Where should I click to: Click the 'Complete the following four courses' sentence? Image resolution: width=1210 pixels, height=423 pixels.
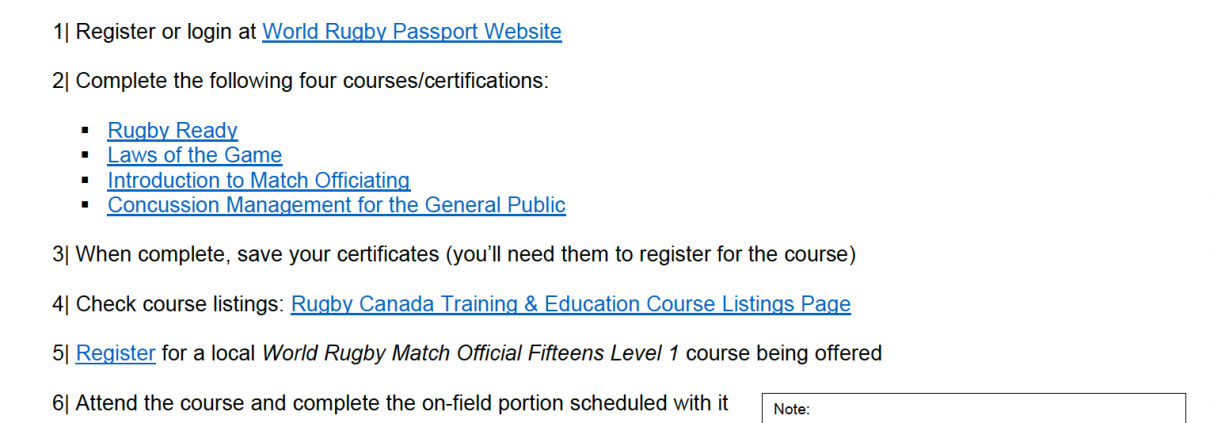(x=312, y=81)
